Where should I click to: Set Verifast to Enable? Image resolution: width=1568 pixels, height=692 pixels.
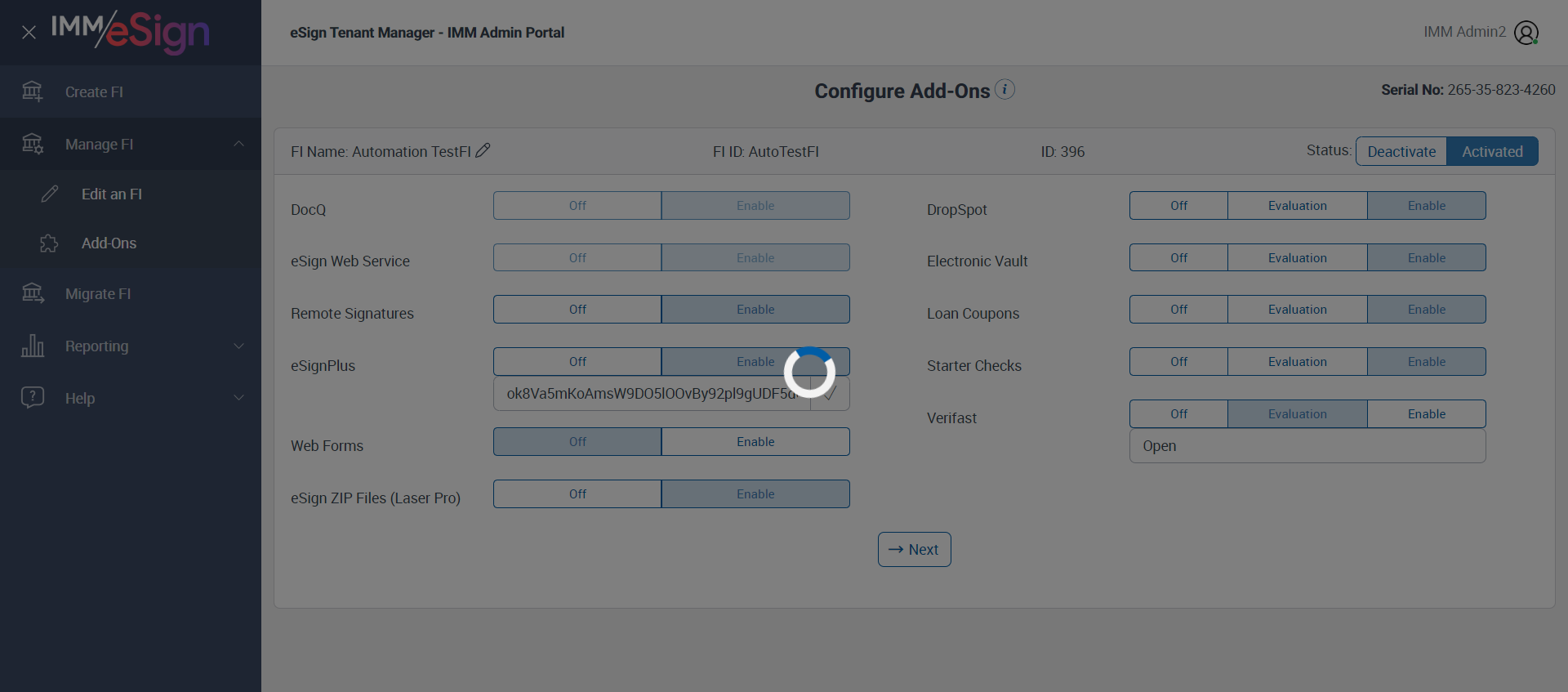point(1427,414)
